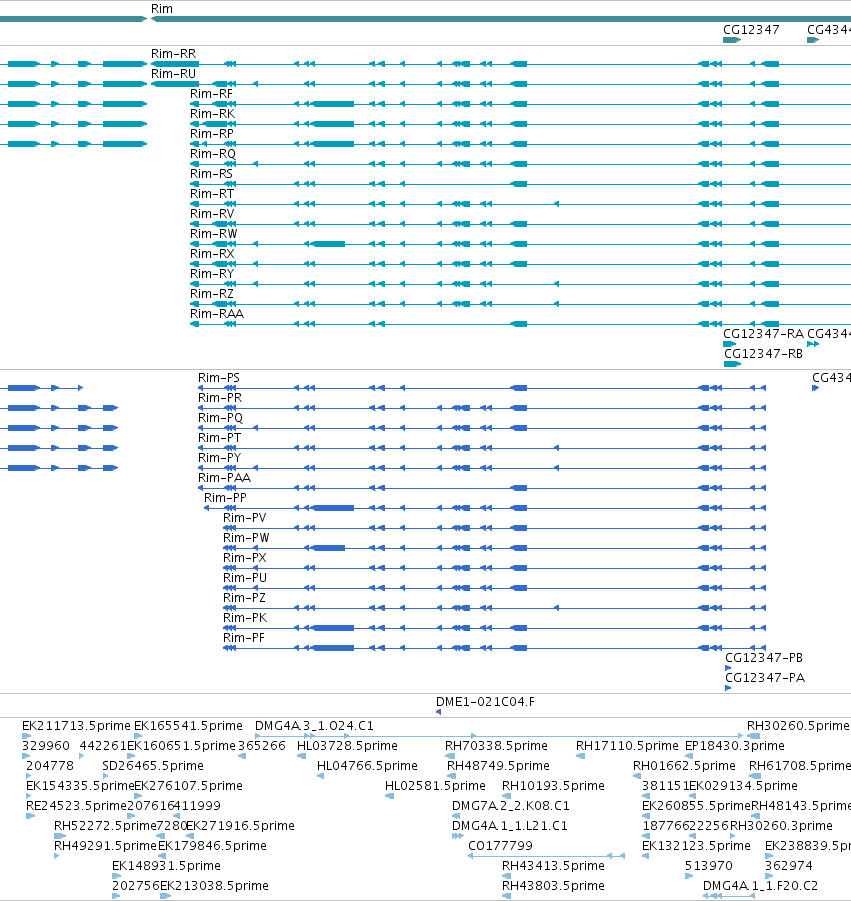Open the Rim-RU transcript label
Screen dimensions: 851x901
click(174, 74)
